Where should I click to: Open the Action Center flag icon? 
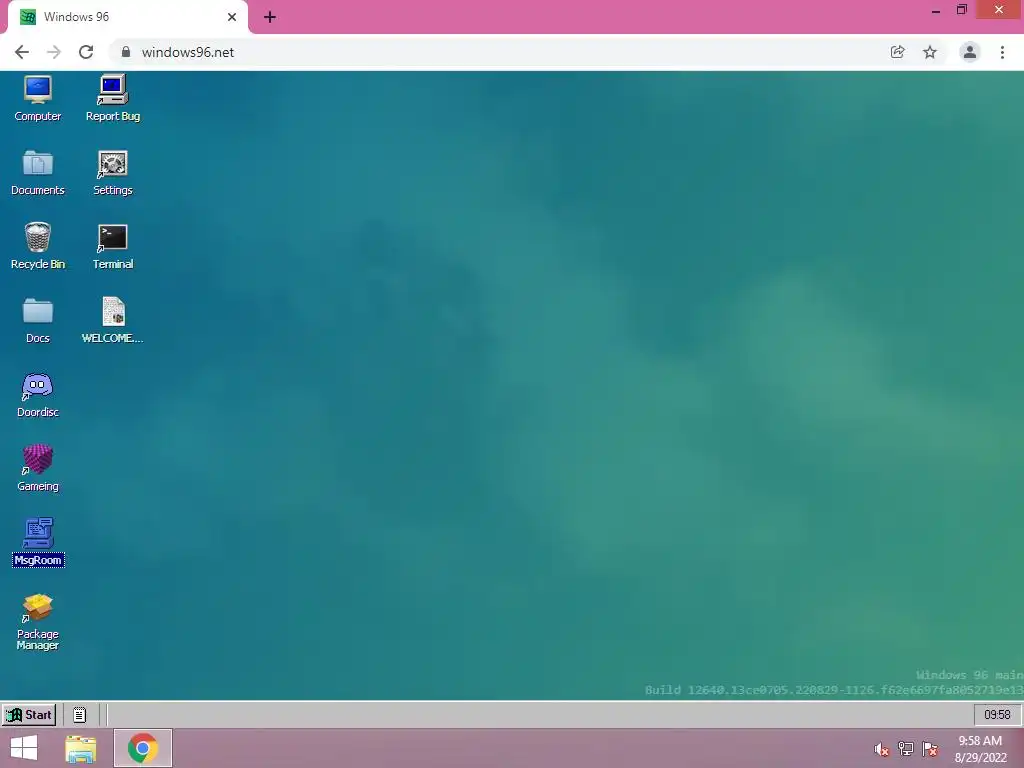pos(929,749)
